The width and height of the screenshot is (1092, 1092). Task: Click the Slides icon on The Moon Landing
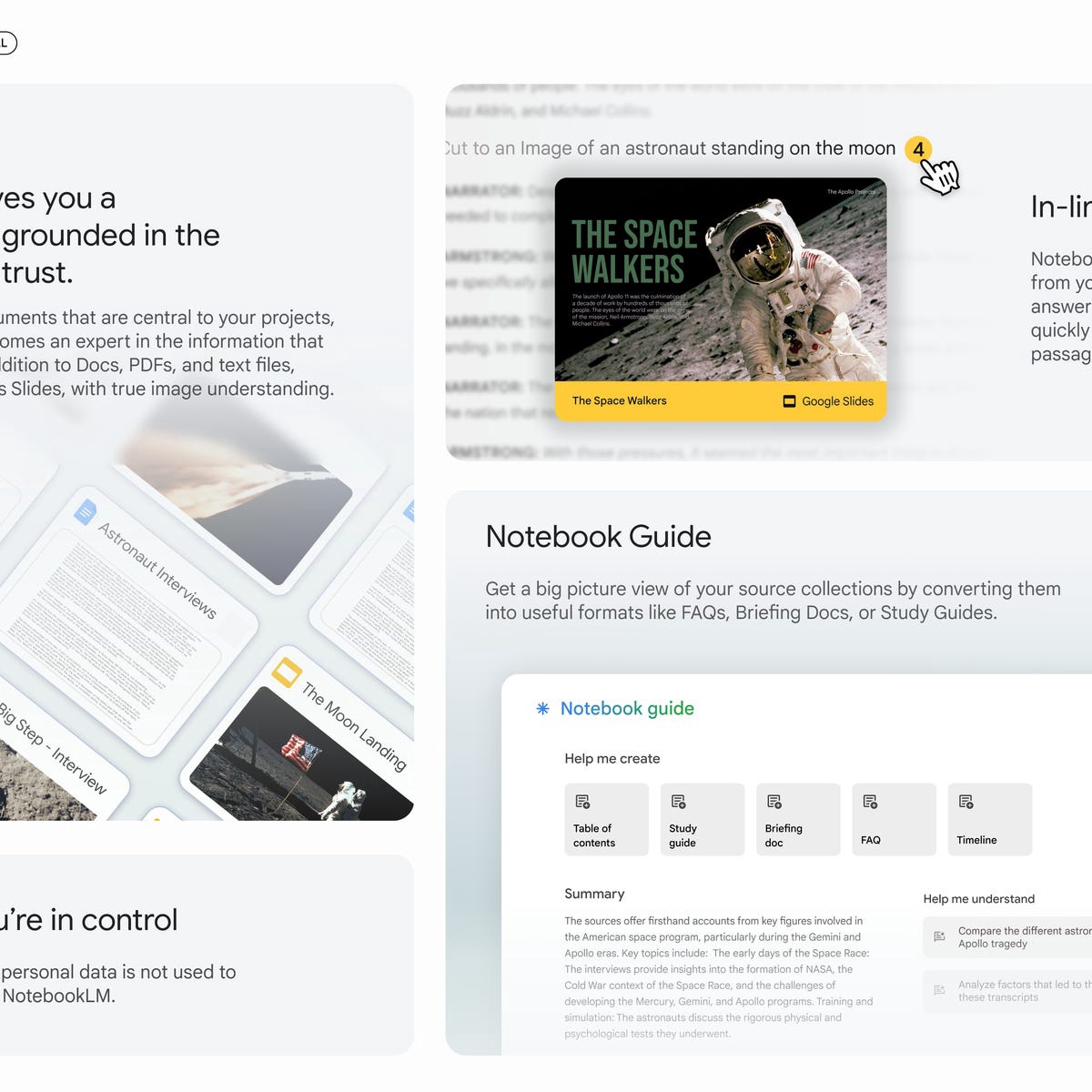point(287,673)
